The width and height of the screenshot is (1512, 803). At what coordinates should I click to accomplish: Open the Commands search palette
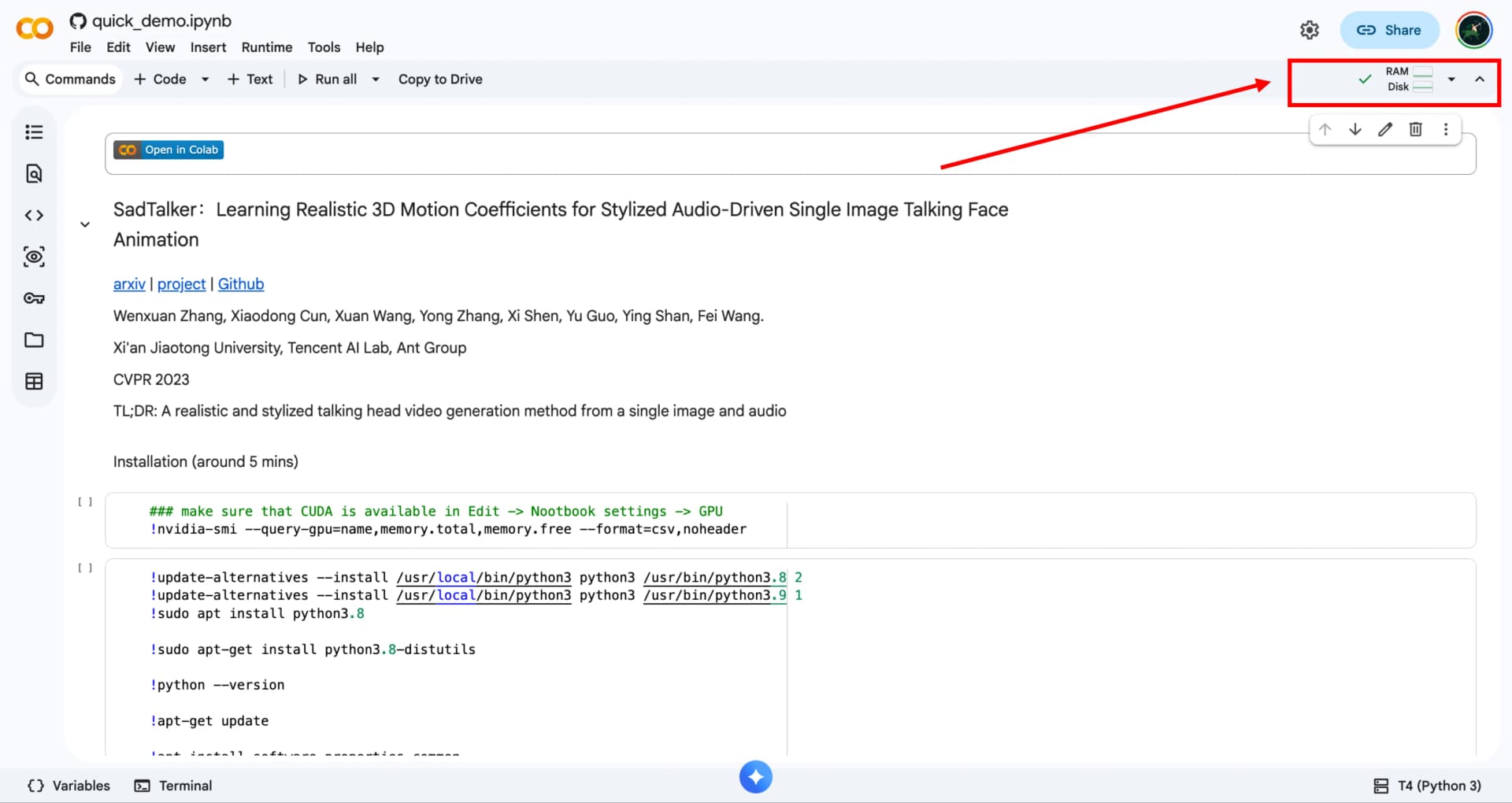[x=70, y=80]
